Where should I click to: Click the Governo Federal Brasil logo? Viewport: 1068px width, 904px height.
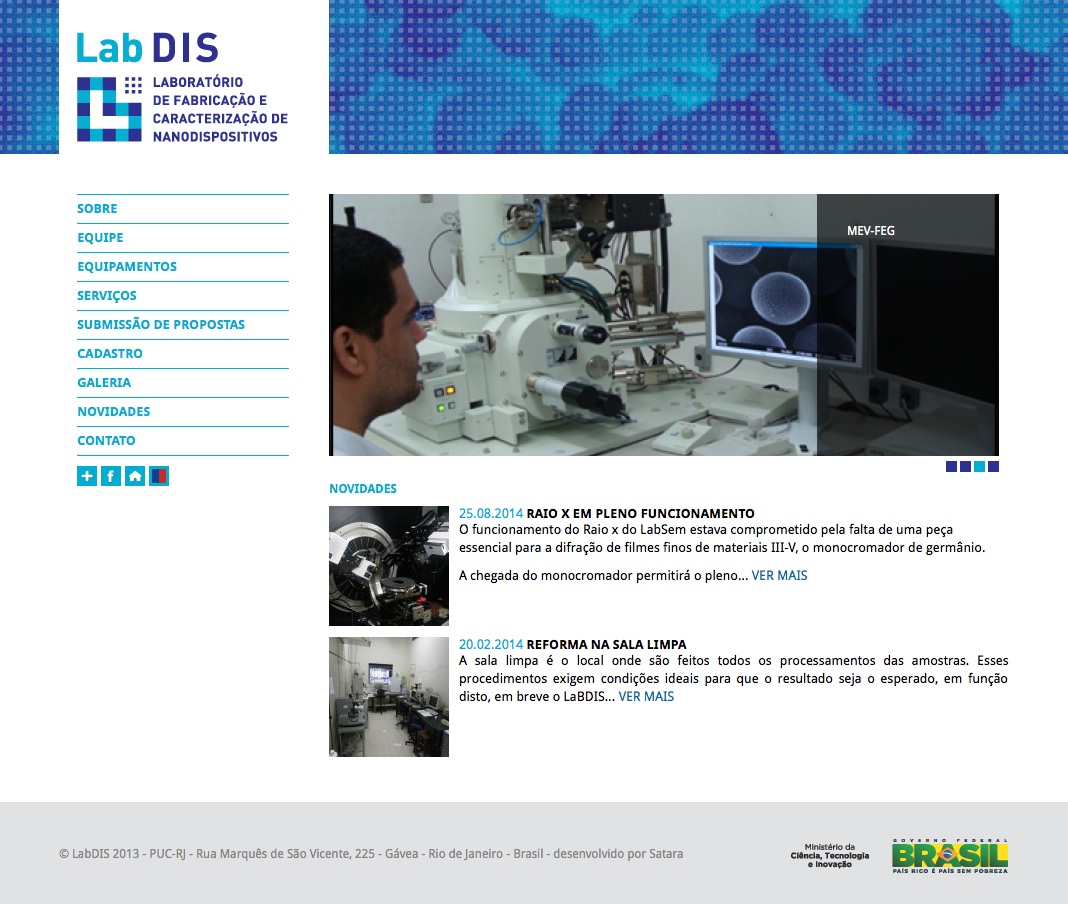tap(949, 856)
